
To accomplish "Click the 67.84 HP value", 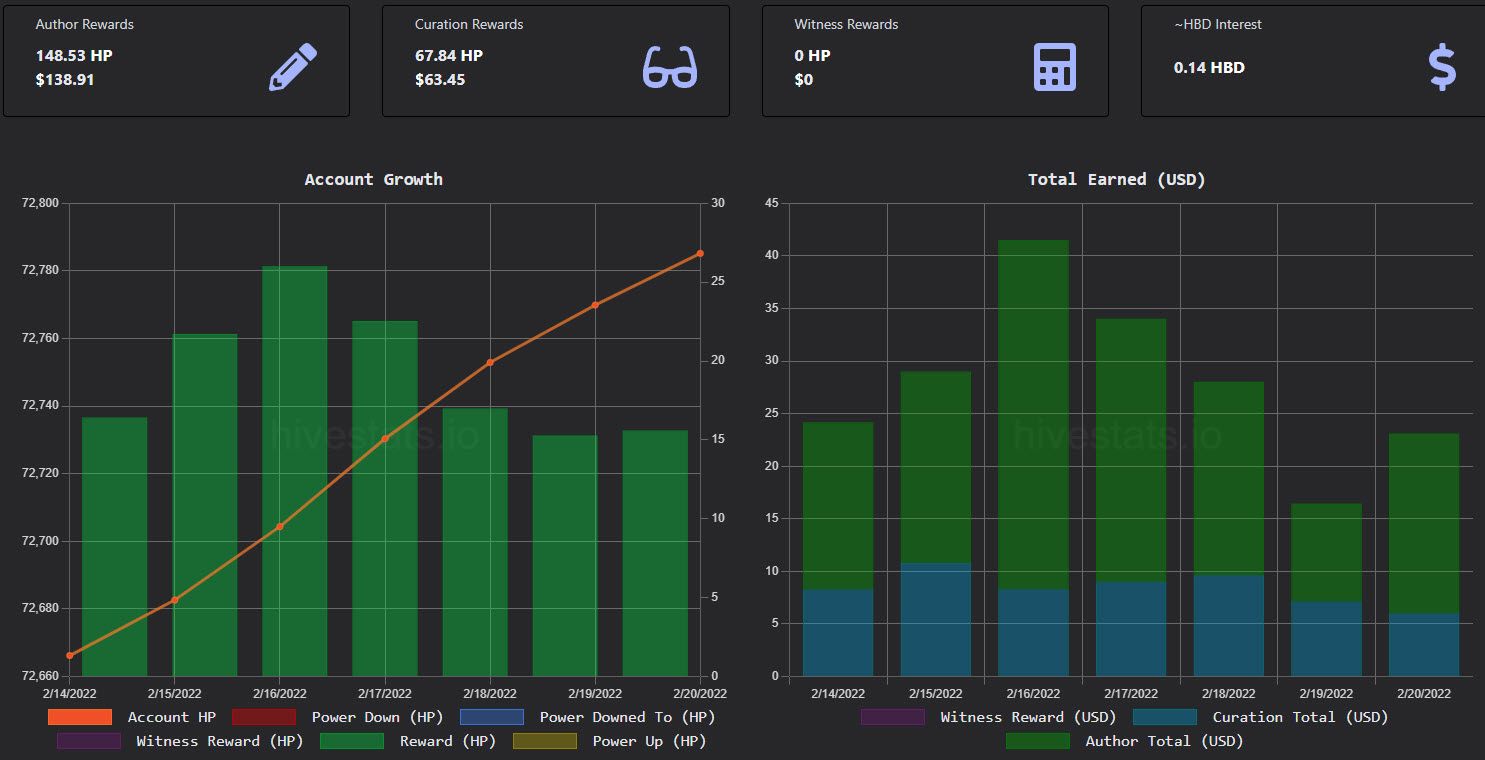I will pos(449,56).
